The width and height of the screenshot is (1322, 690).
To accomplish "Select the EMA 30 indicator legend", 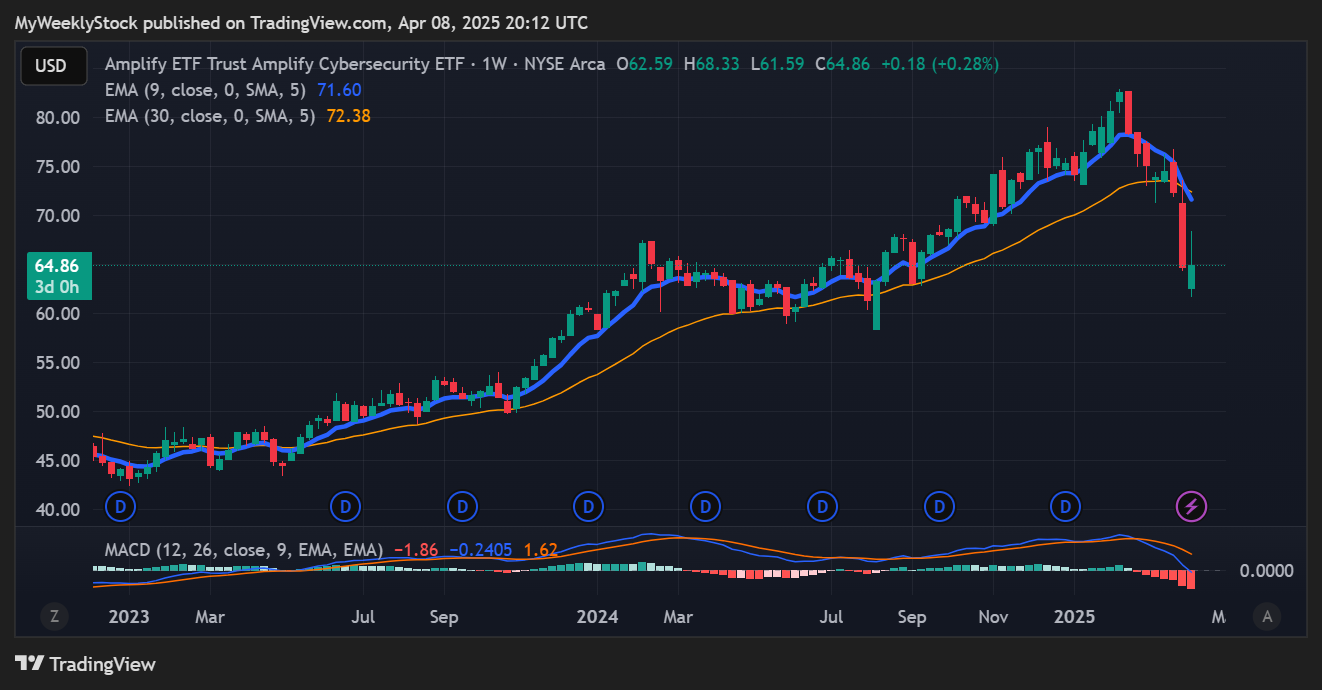I will [x=210, y=116].
